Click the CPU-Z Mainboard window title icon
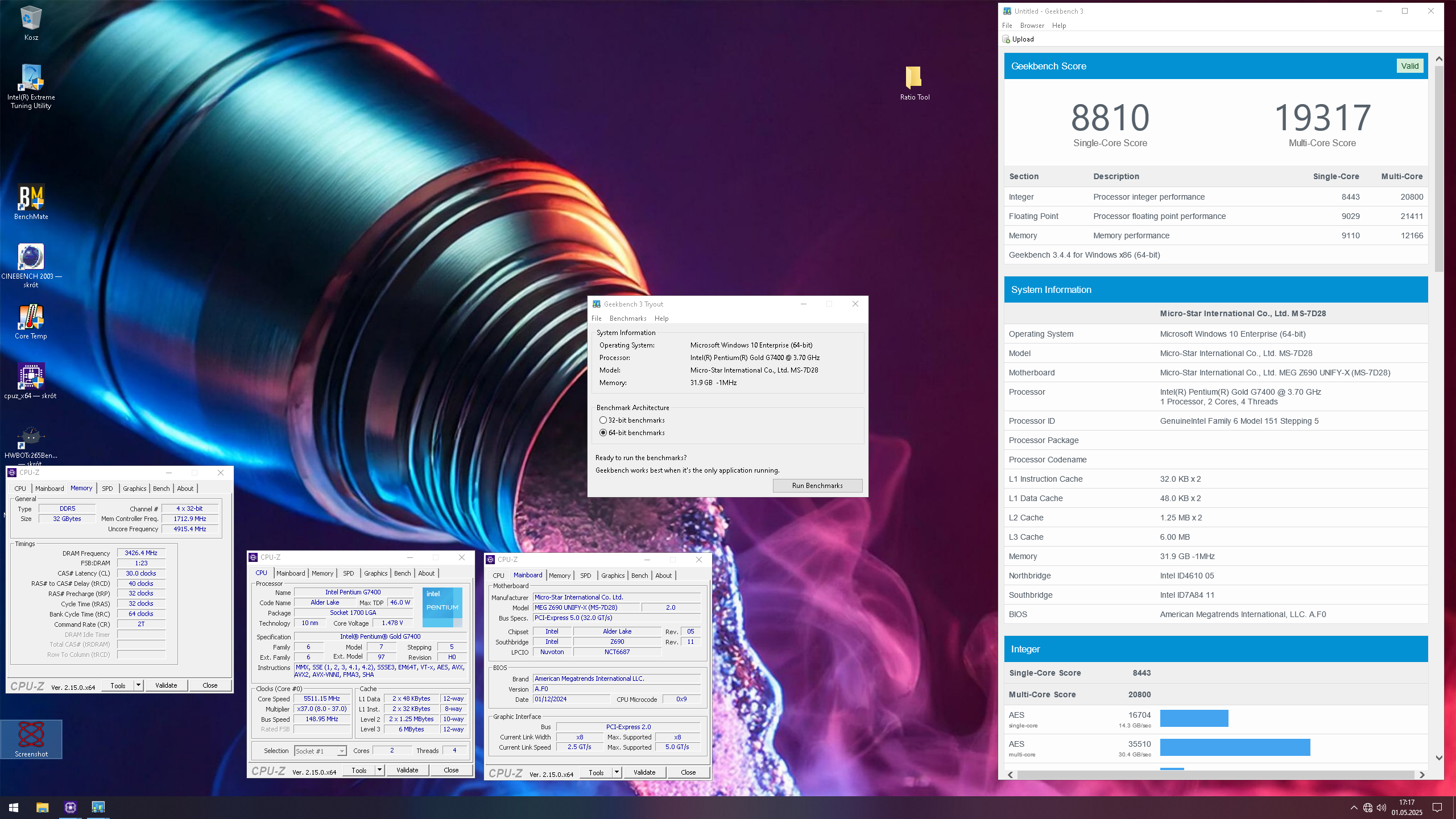The height and width of the screenshot is (819, 1456). click(x=490, y=560)
